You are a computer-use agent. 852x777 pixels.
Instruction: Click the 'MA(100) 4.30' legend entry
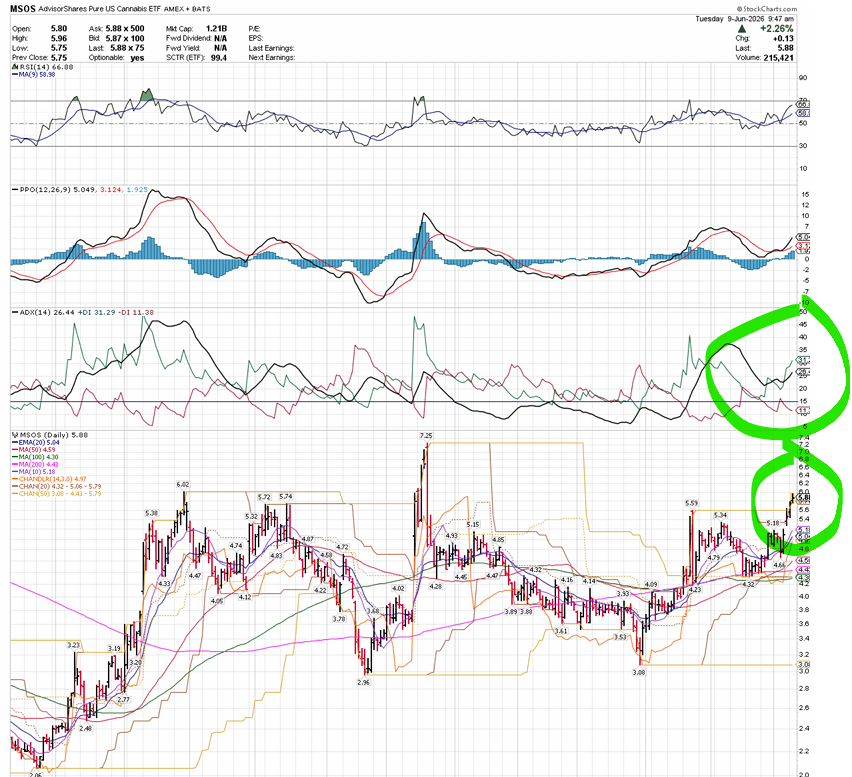coord(39,458)
